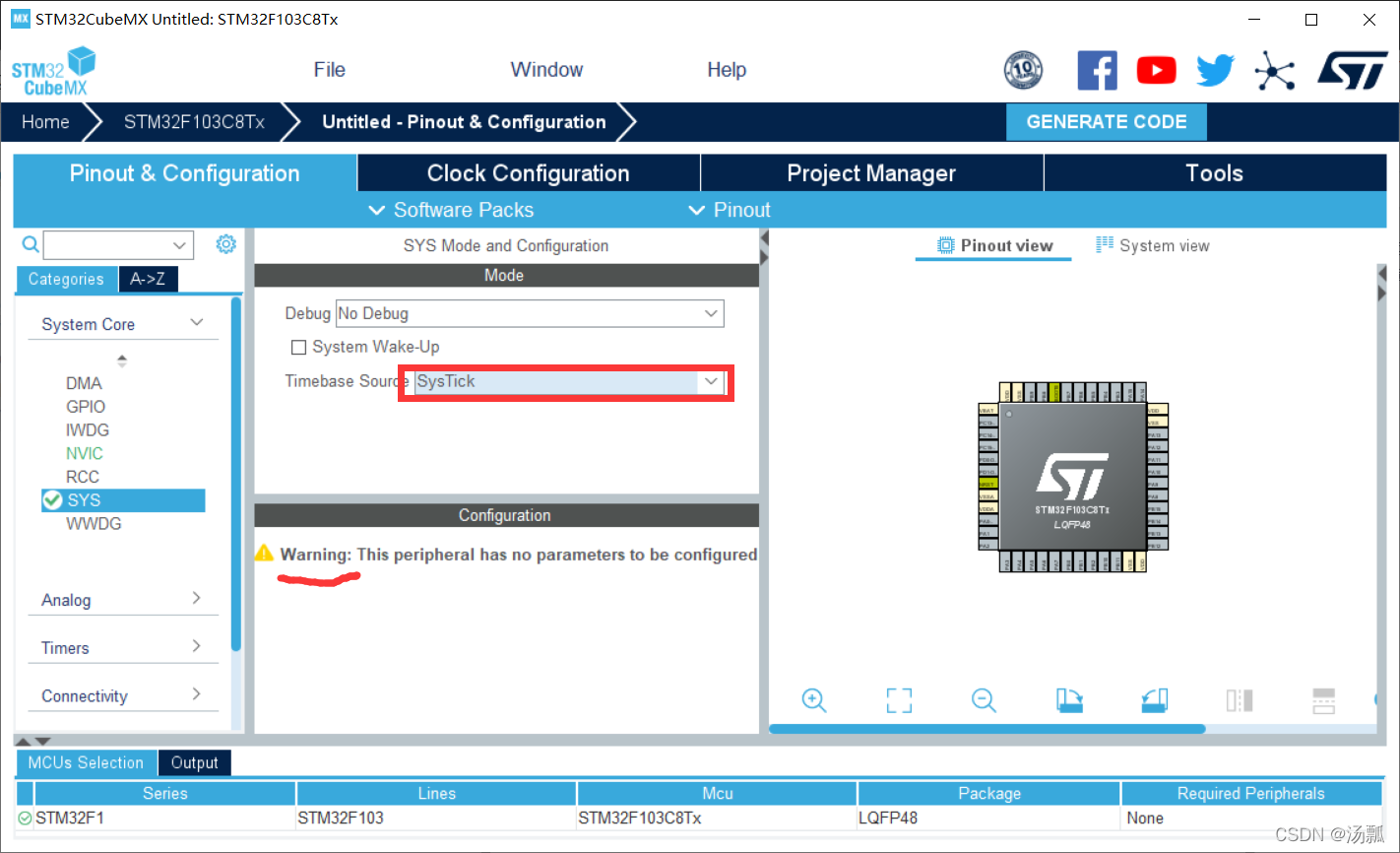Enable the System Wake-Up checkbox
The height and width of the screenshot is (853, 1400).
298,347
